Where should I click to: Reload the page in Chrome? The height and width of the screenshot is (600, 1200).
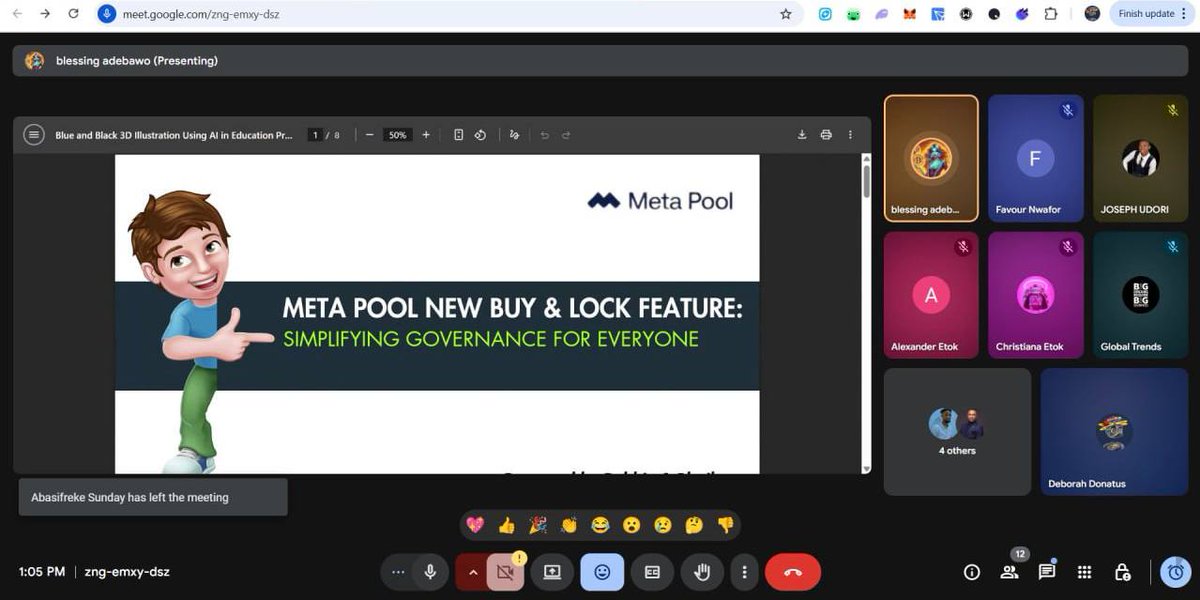coord(73,14)
